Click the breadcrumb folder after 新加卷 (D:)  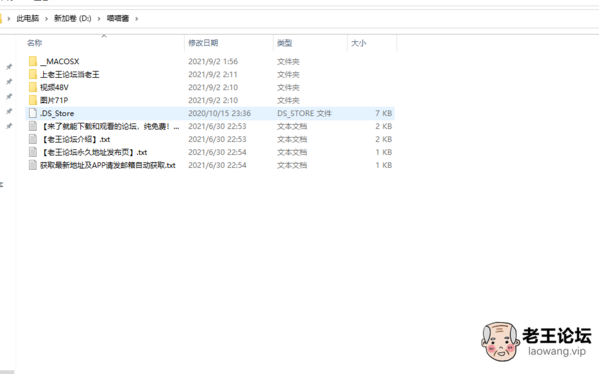coord(118,18)
